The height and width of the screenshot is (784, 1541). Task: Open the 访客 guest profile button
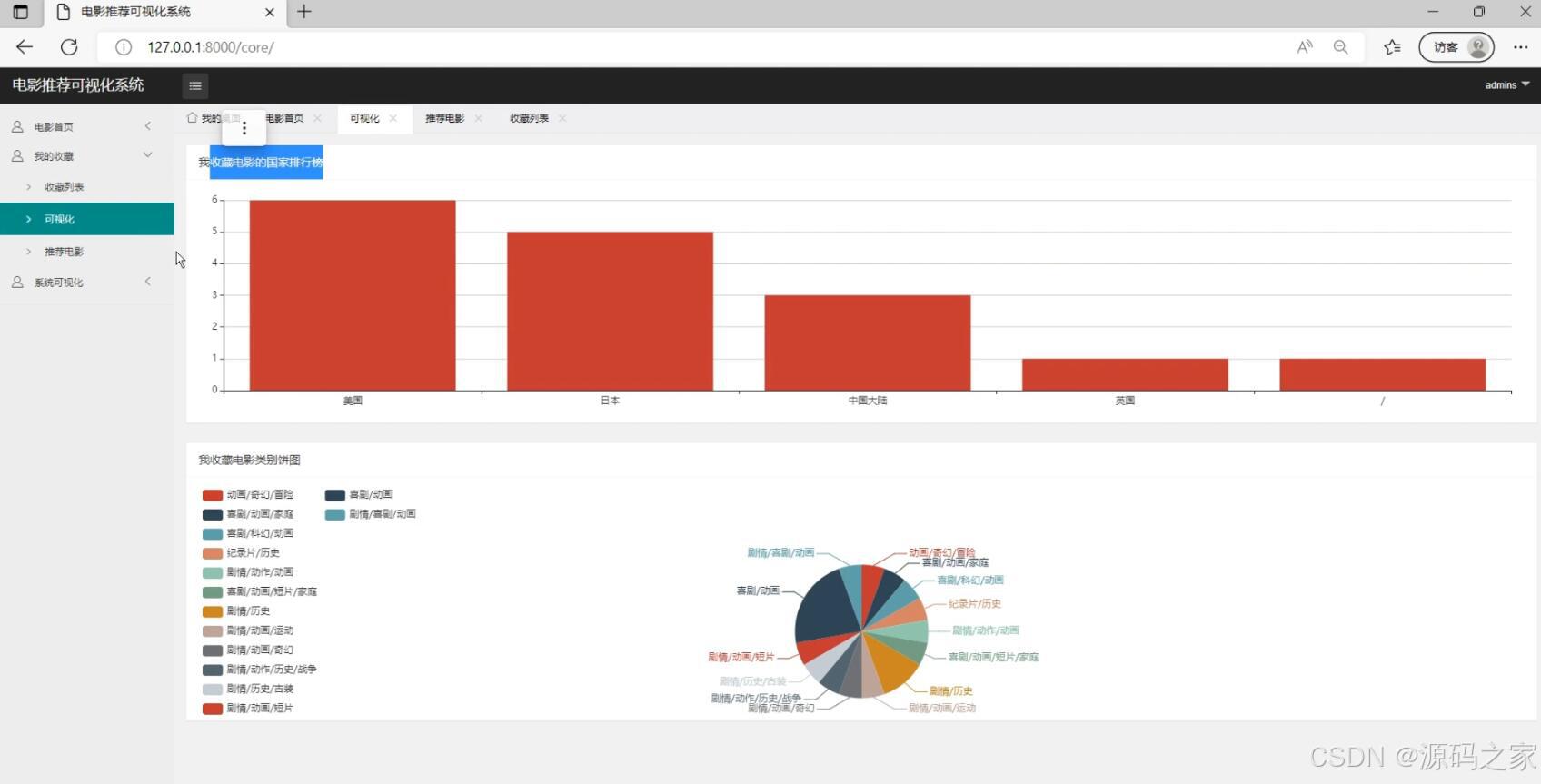(x=1456, y=47)
